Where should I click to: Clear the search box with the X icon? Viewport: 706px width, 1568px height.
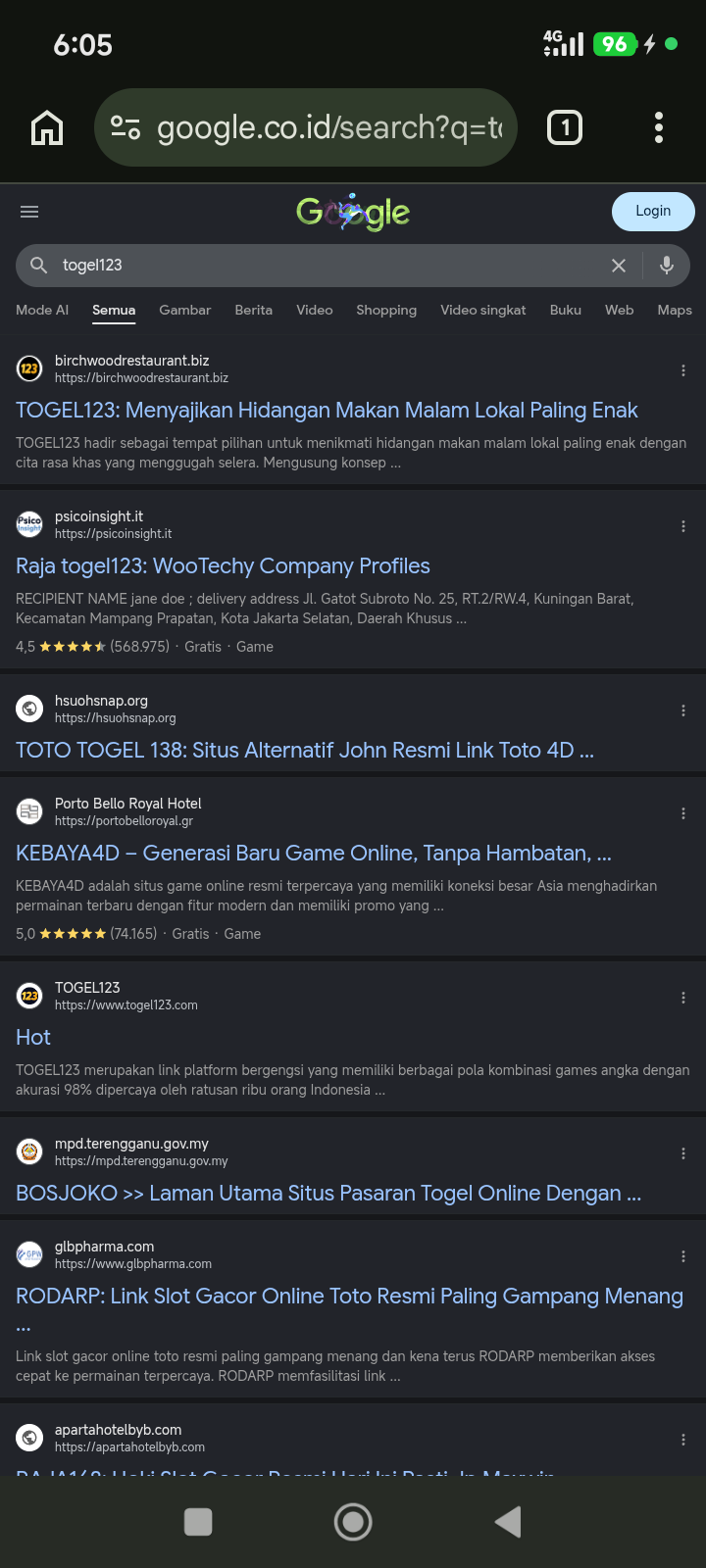pos(619,266)
